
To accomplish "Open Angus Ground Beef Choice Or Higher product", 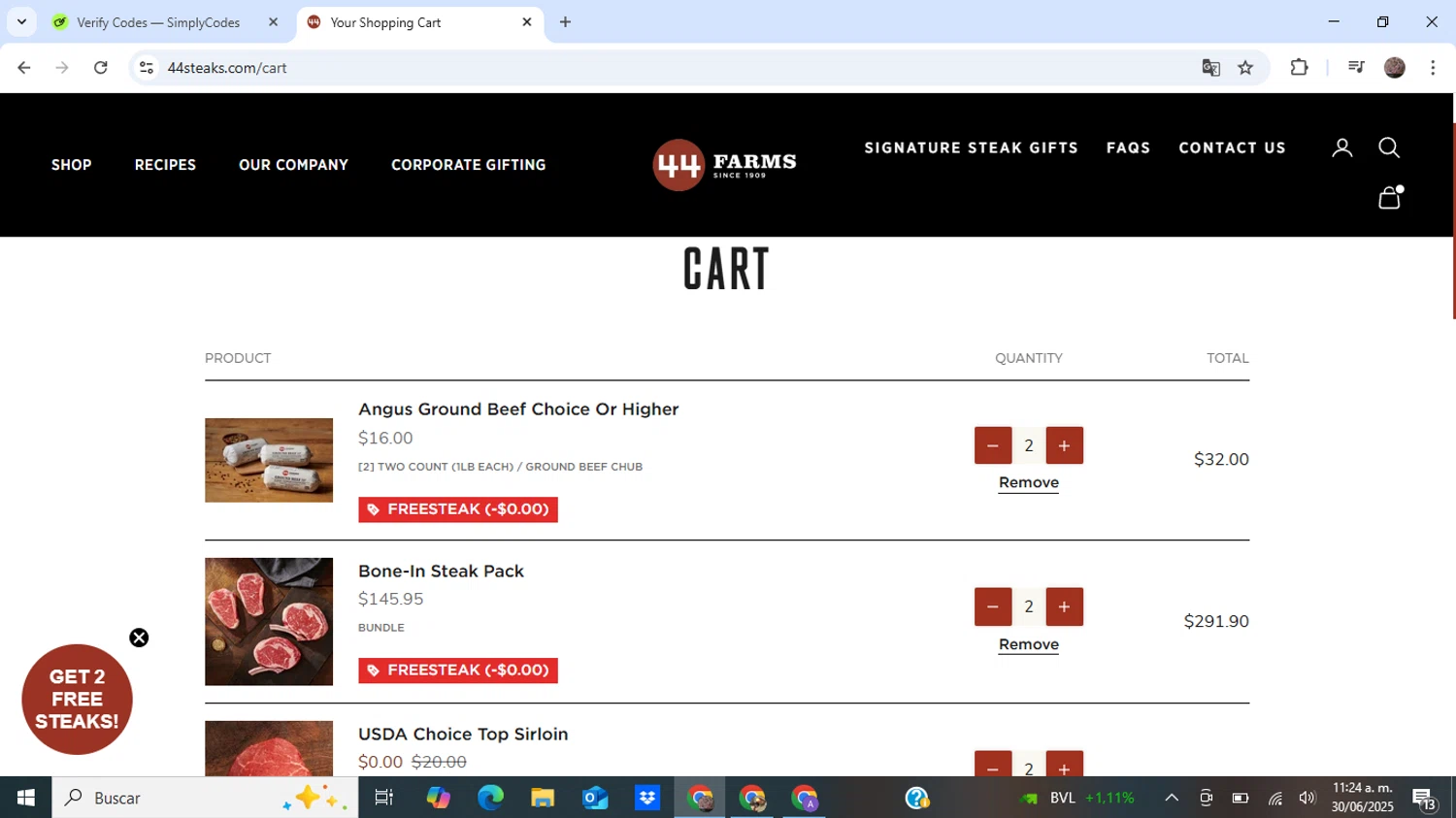I will click(518, 409).
